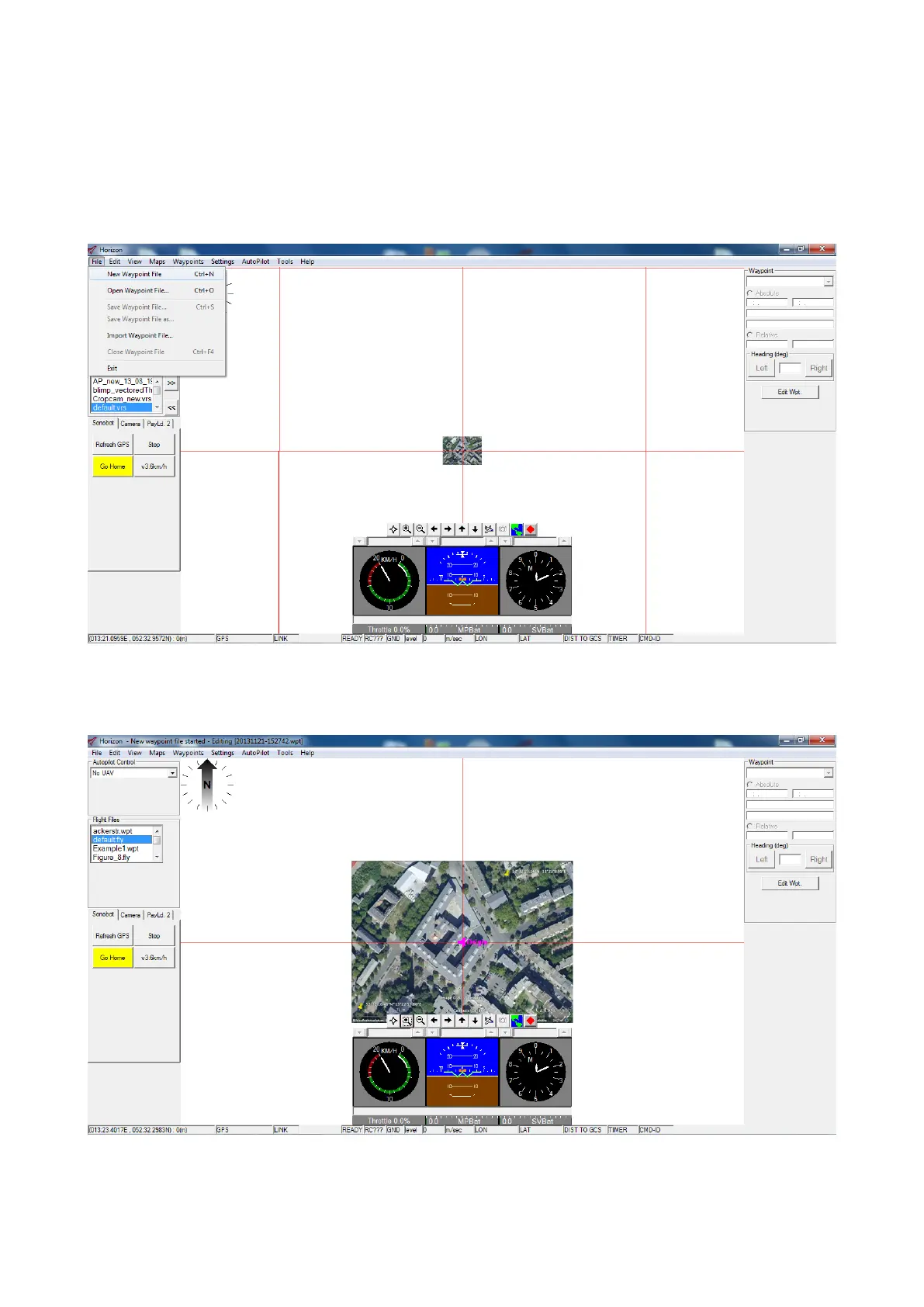Select ackerstr.wpt in Flight Files list
The width and height of the screenshot is (924, 1307).
pyautogui.click(x=122, y=831)
